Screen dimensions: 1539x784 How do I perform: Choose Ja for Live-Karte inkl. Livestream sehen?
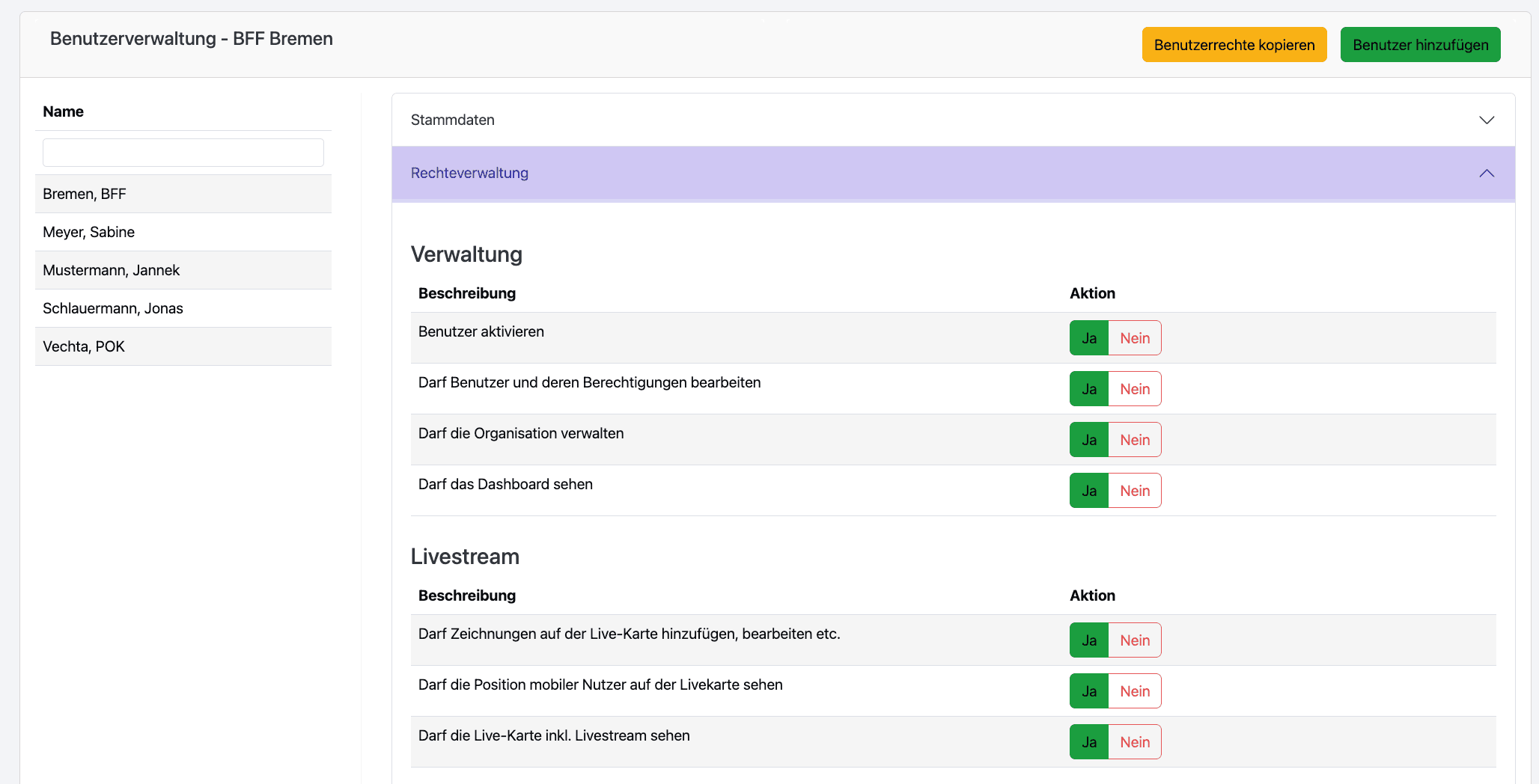pyautogui.click(x=1088, y=742)
